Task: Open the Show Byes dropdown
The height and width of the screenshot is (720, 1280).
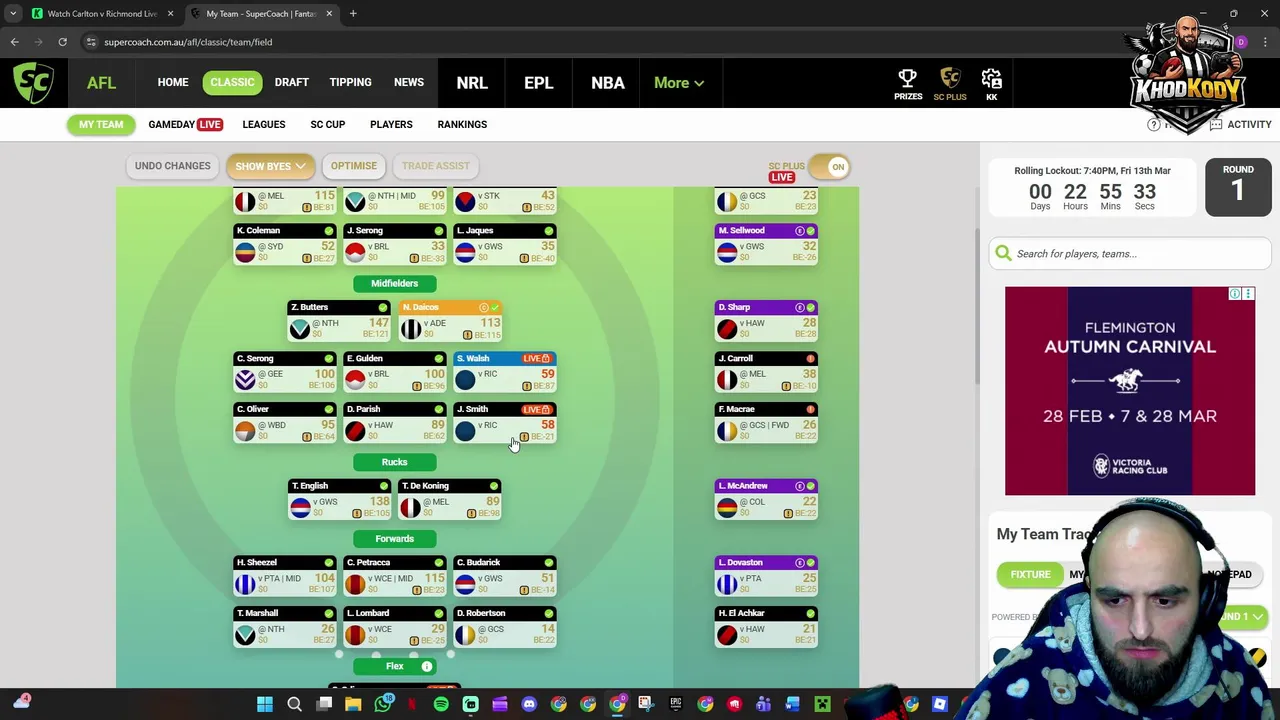Action: pos(270,166)
